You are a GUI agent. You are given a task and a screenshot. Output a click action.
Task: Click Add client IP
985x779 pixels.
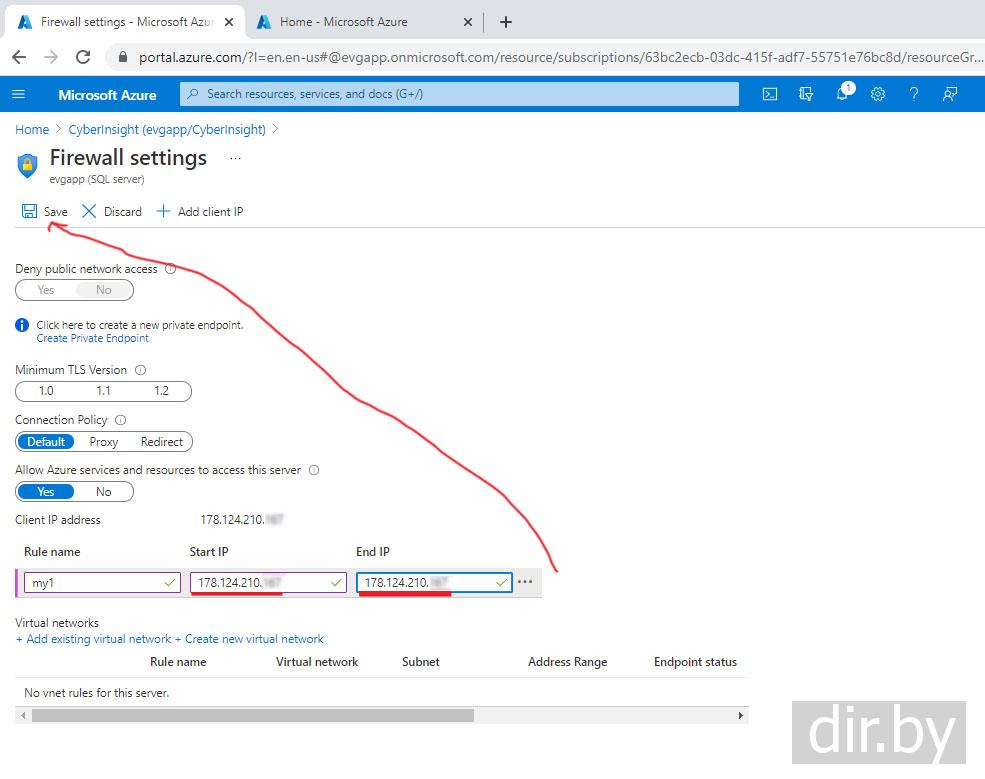pyautogui.click(x=200, y=211)
